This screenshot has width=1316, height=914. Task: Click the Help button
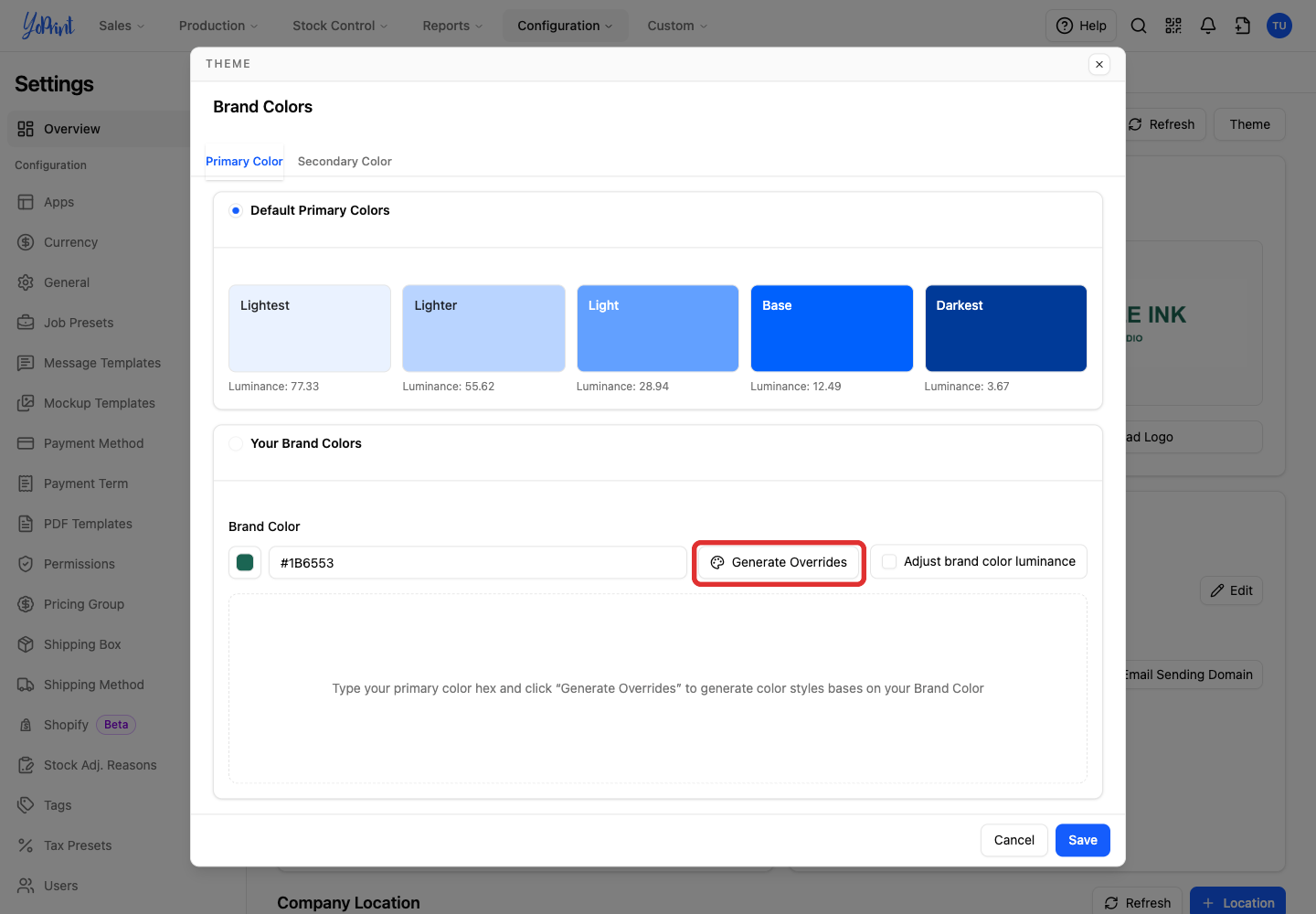[1081, 26]
